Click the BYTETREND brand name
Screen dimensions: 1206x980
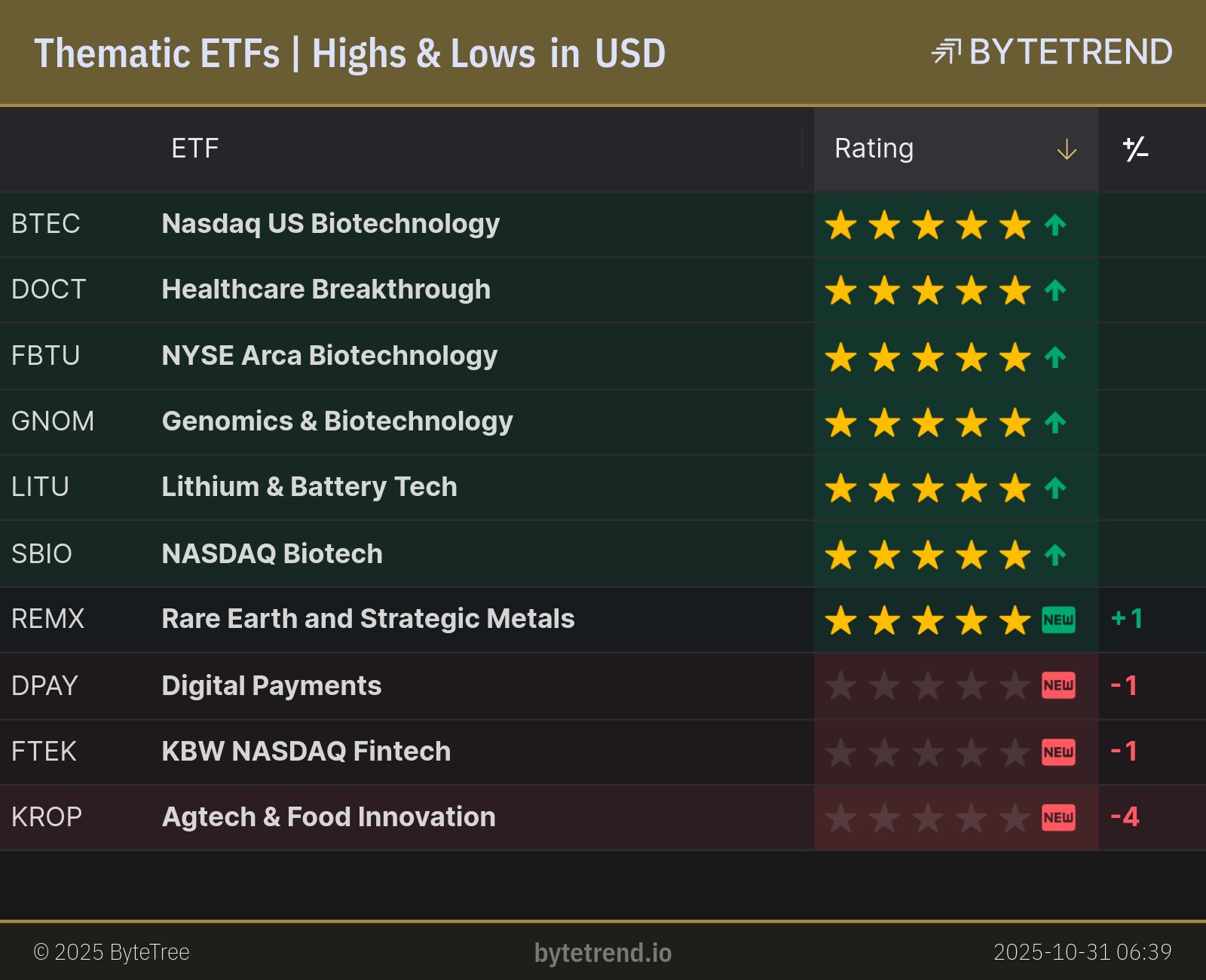(1071, 52)
